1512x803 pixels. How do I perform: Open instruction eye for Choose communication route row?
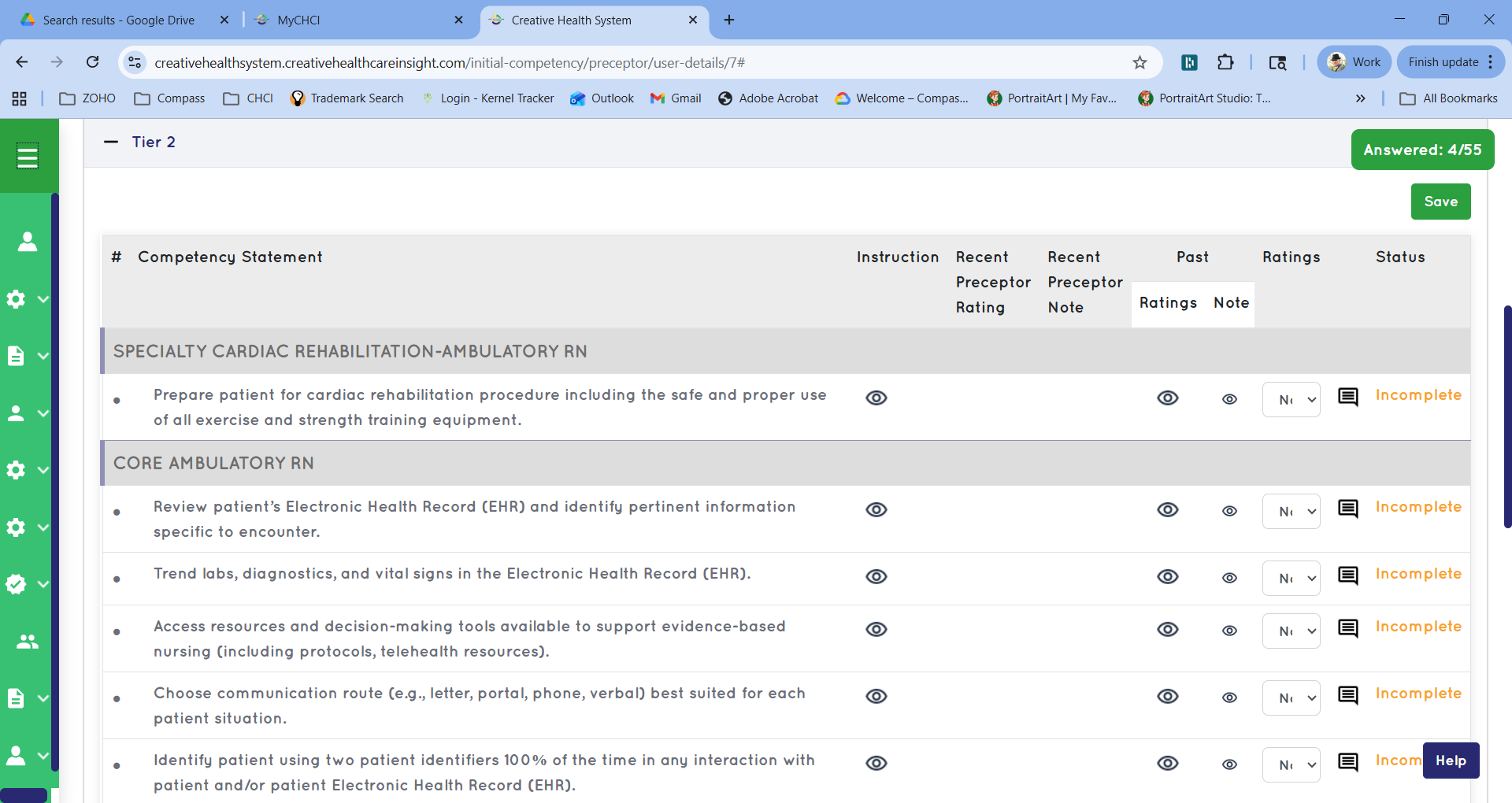pyautogui.click(x=876, y=696)
